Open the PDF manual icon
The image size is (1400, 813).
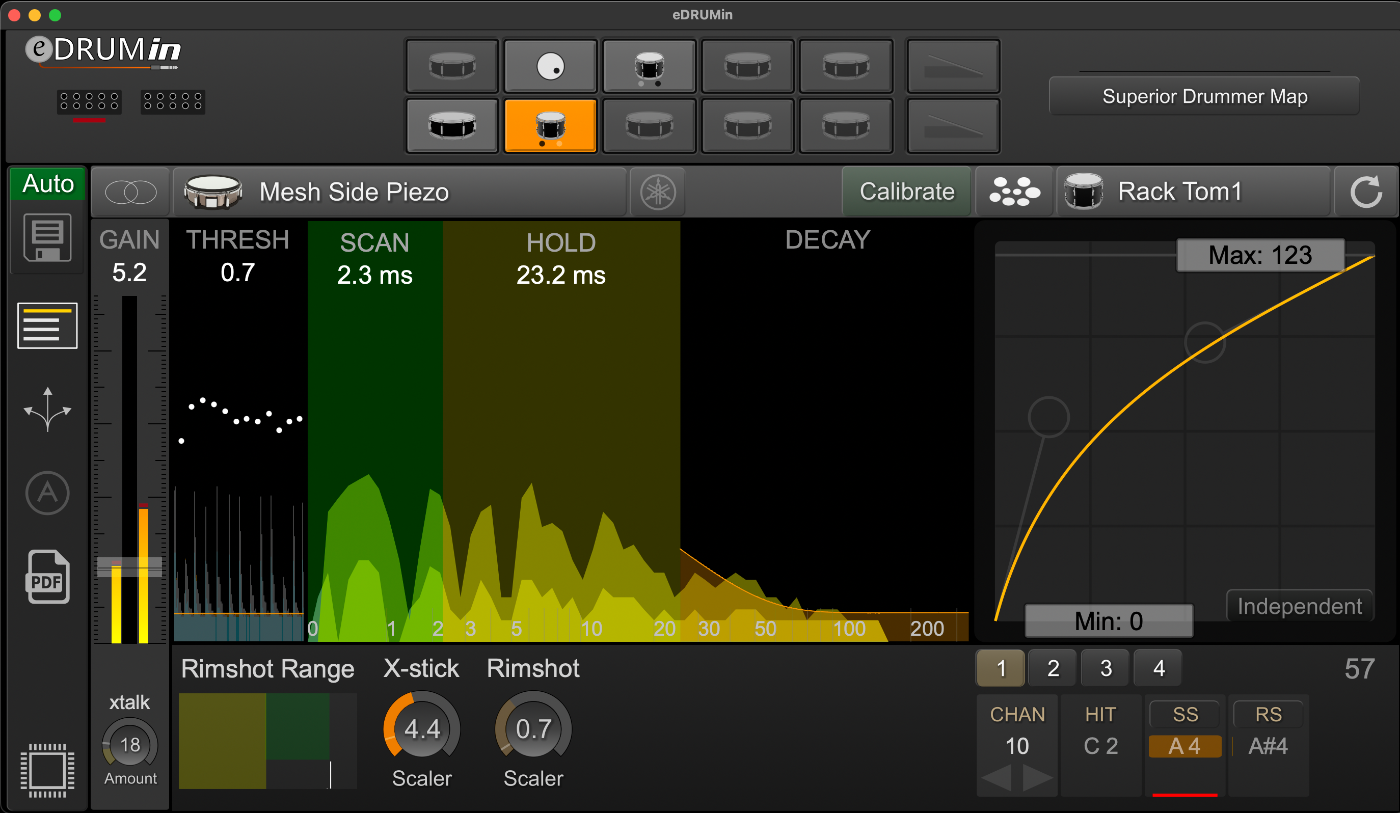(x=47, y=577)
